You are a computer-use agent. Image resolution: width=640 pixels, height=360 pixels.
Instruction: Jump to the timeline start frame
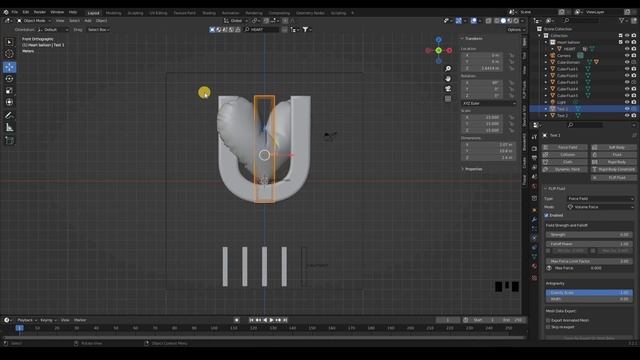click(252, 320)
